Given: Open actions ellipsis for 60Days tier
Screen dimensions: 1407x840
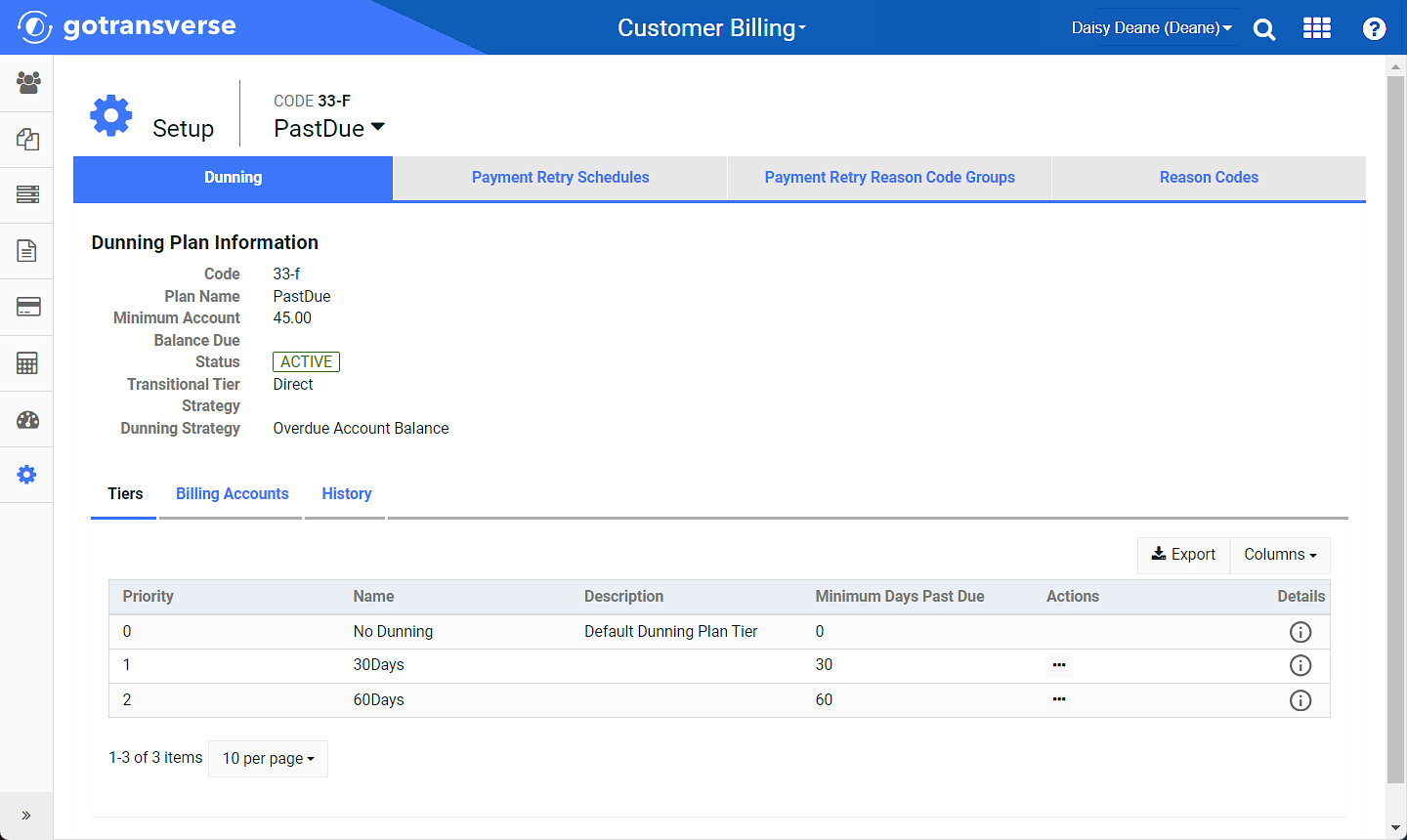Looking at the screenshot, I should 1059,699.
